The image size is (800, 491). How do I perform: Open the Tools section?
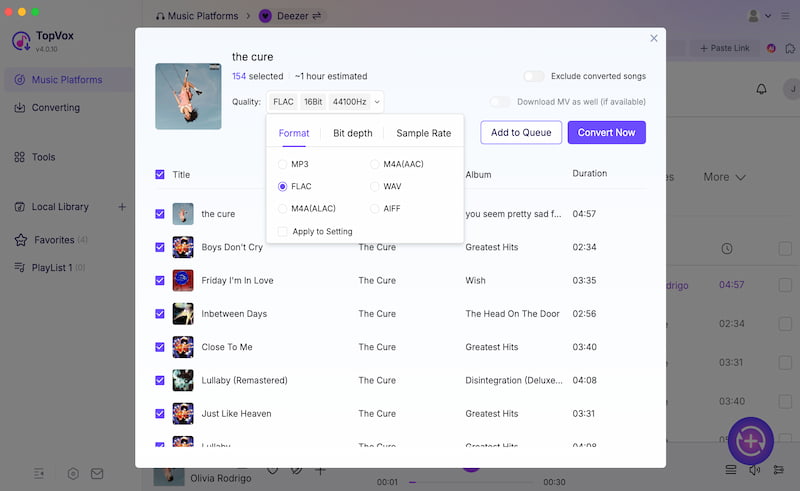tap(43, 157)
